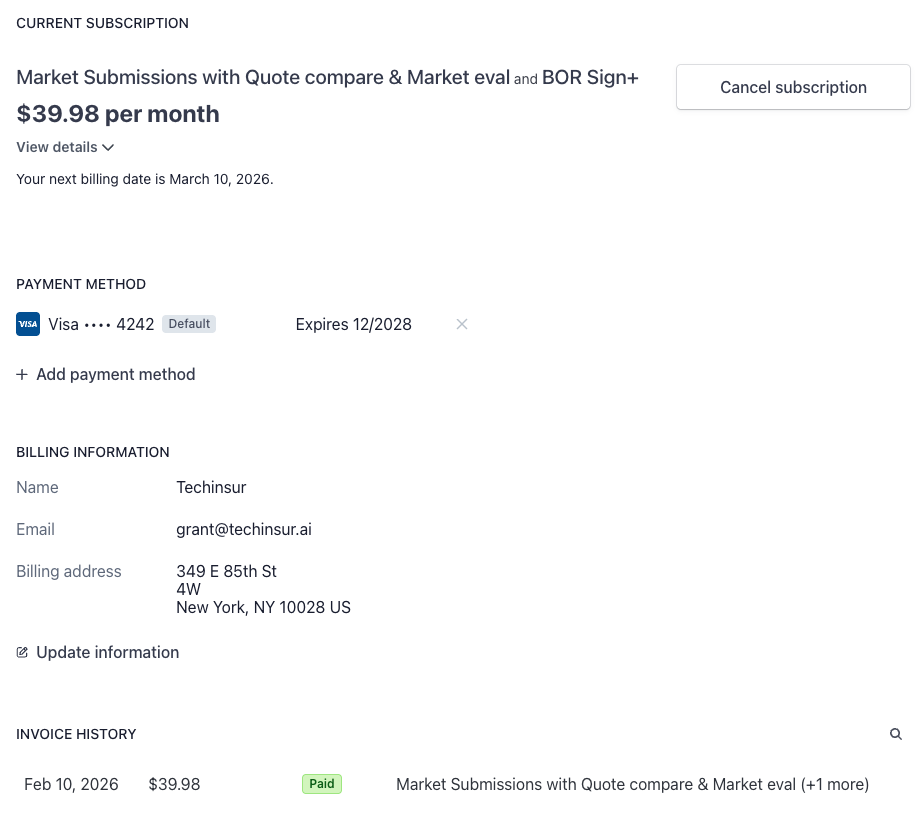Viewport: 918px width, 814px height.
Task: Click the Add payment method link
Action: pos(115,374)
